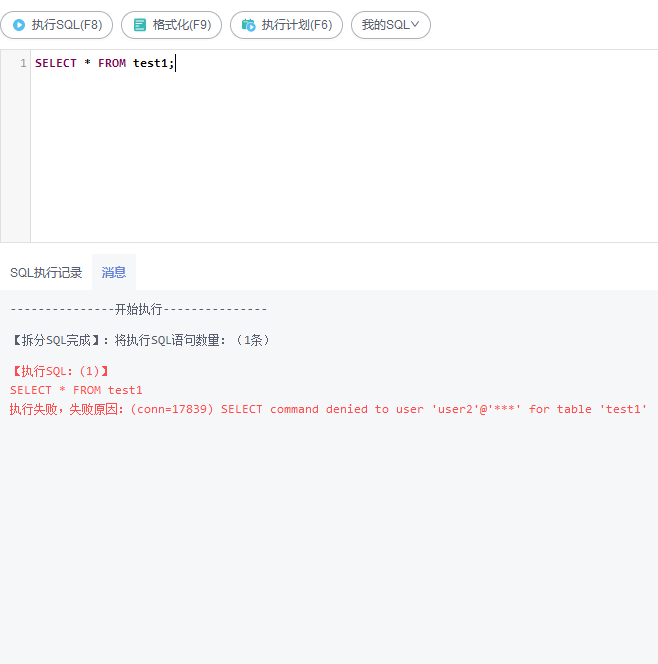Viewport: 658px width, 664px height.
Task: Run the query with the 执行SQL(F8) label
Action: 67,25
